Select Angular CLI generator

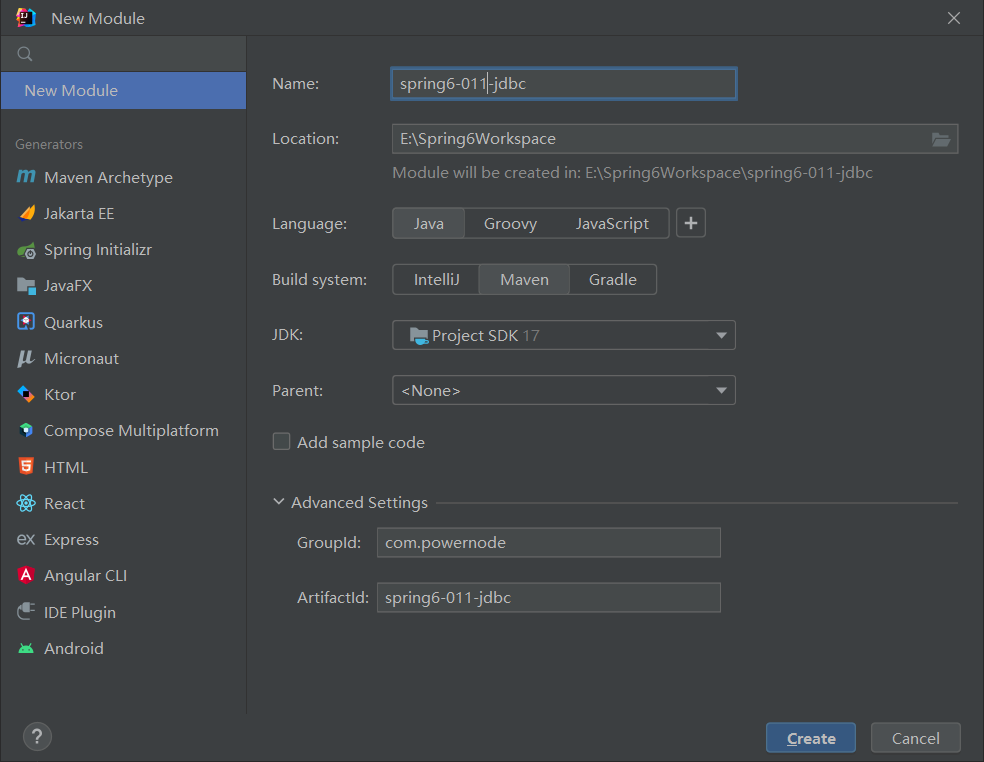pyautogui.click(x=124, y=576)
